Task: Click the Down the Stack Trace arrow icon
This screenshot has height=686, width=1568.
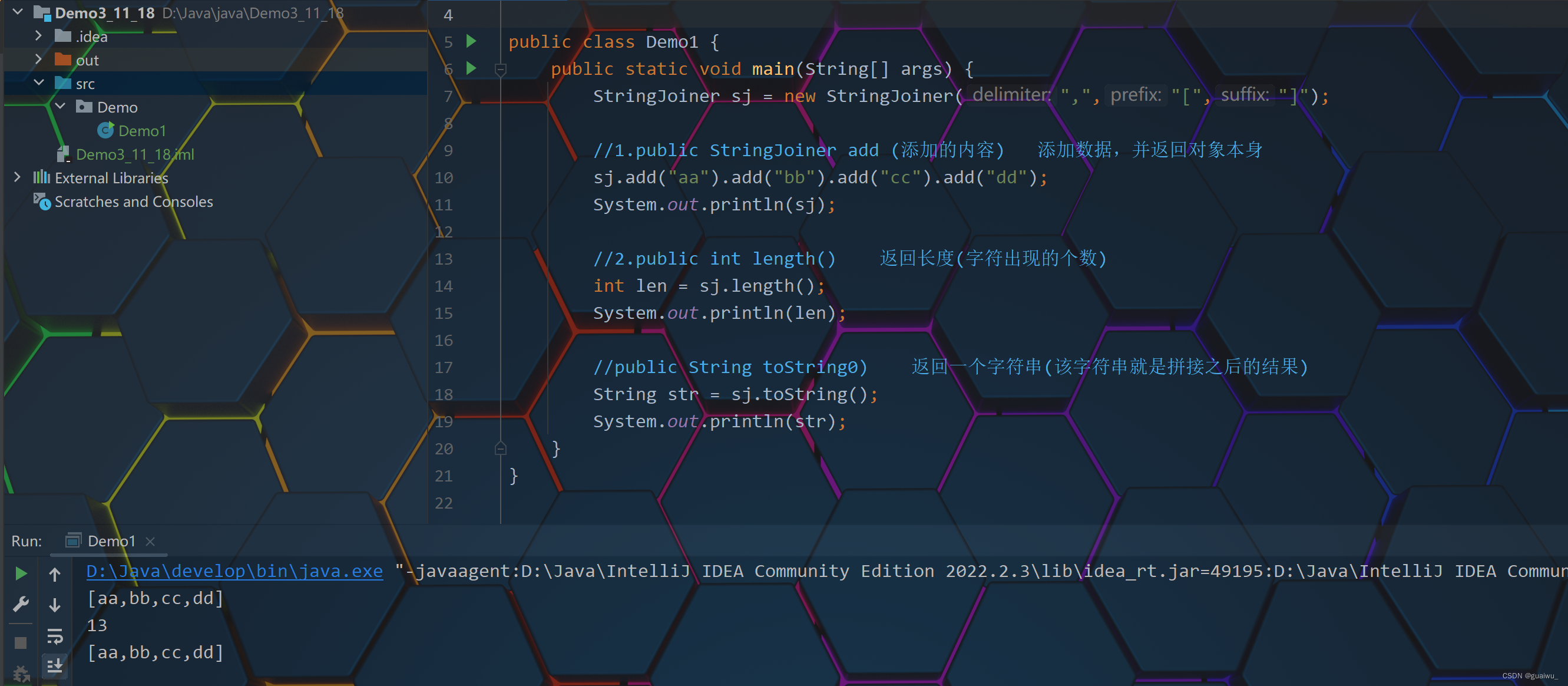Action: pos(55,604)
